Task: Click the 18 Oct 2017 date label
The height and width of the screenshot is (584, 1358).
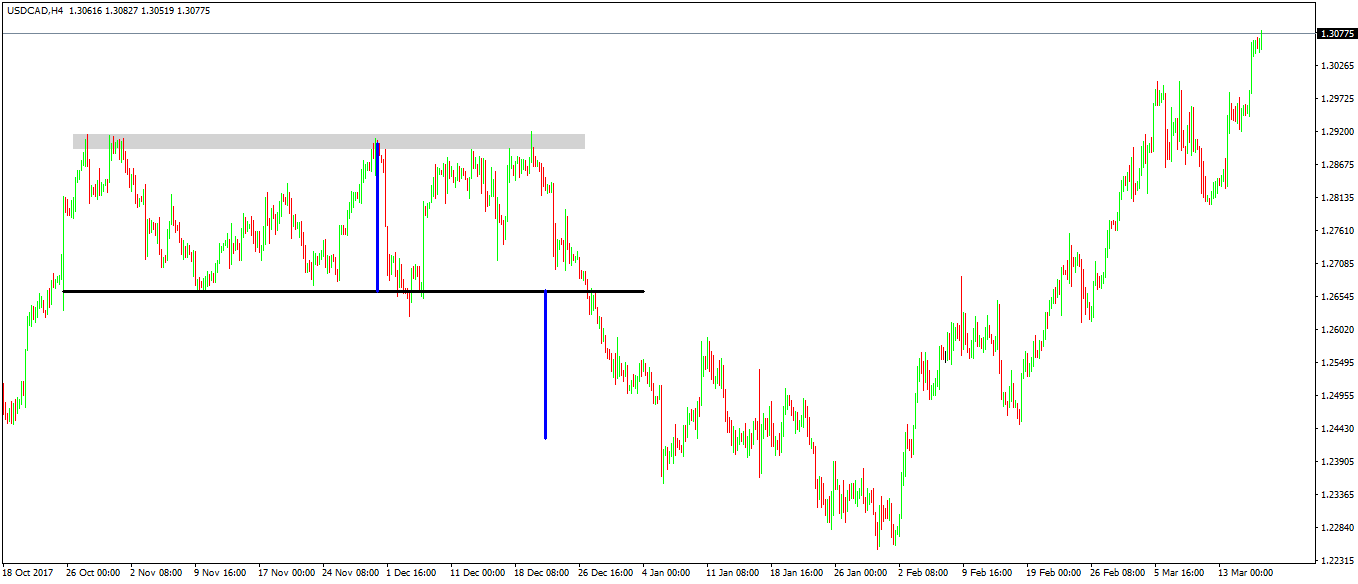Action: 26,573
